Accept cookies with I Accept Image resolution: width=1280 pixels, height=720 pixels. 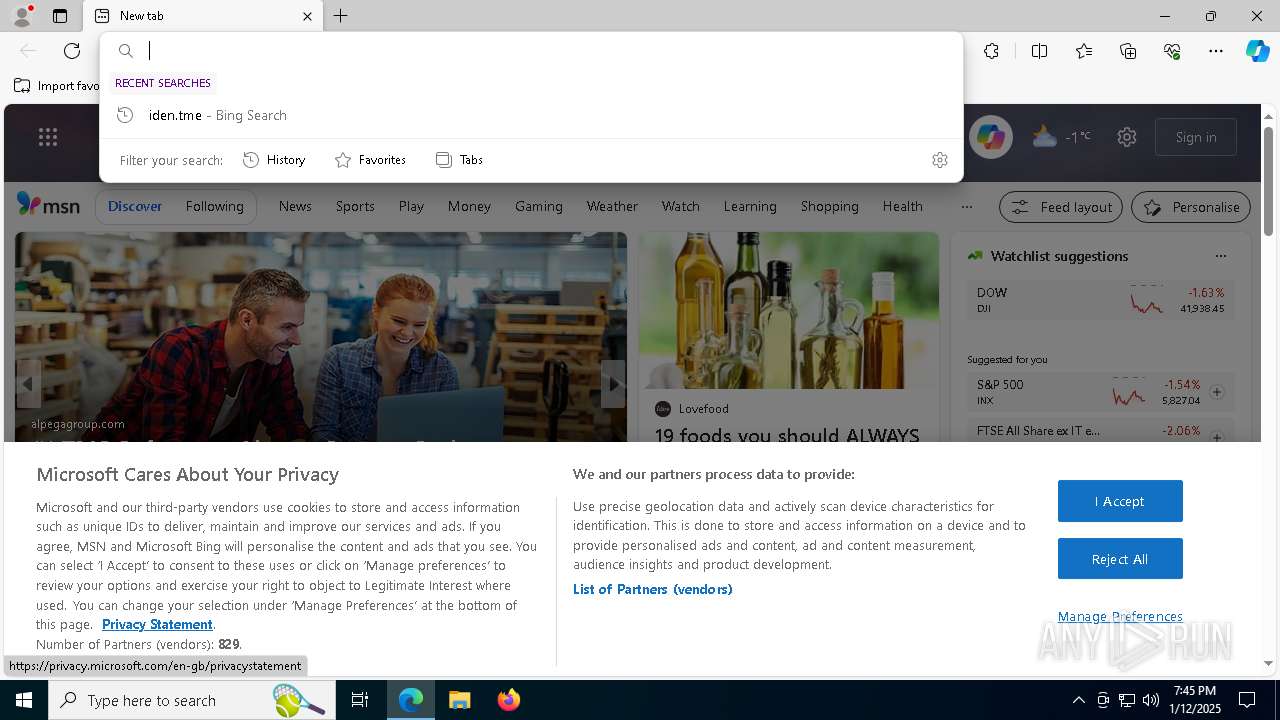tap(1120, 501)
